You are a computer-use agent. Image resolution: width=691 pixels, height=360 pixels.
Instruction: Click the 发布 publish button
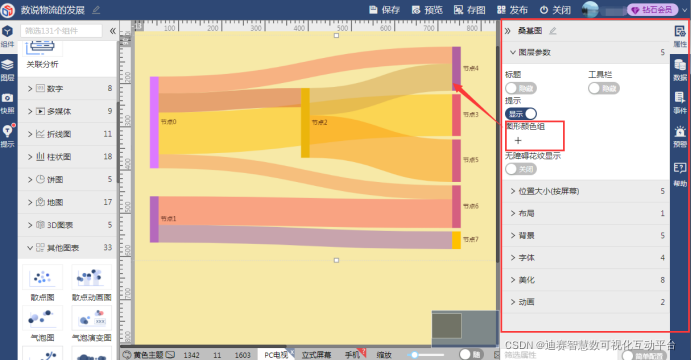point(512,10)
